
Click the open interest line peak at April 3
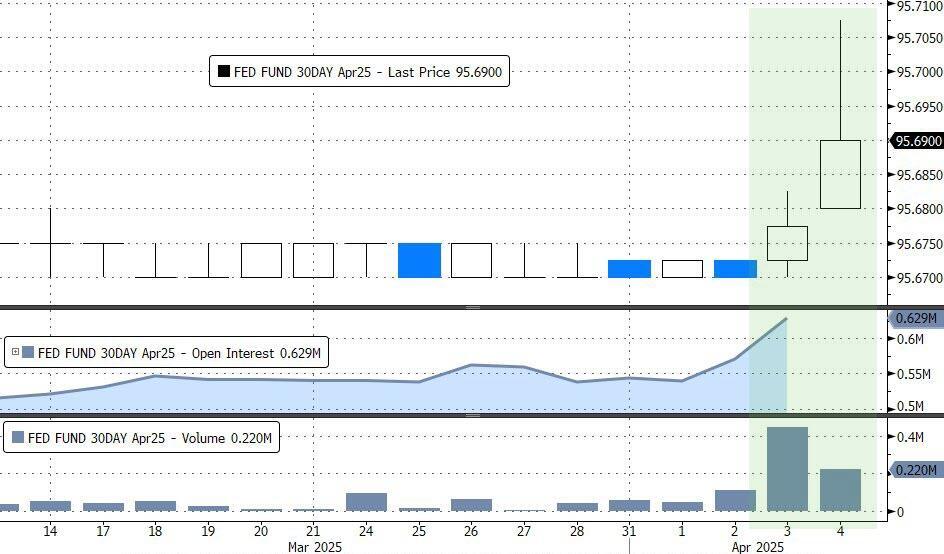pyautogui.click(x=787, y=319)
